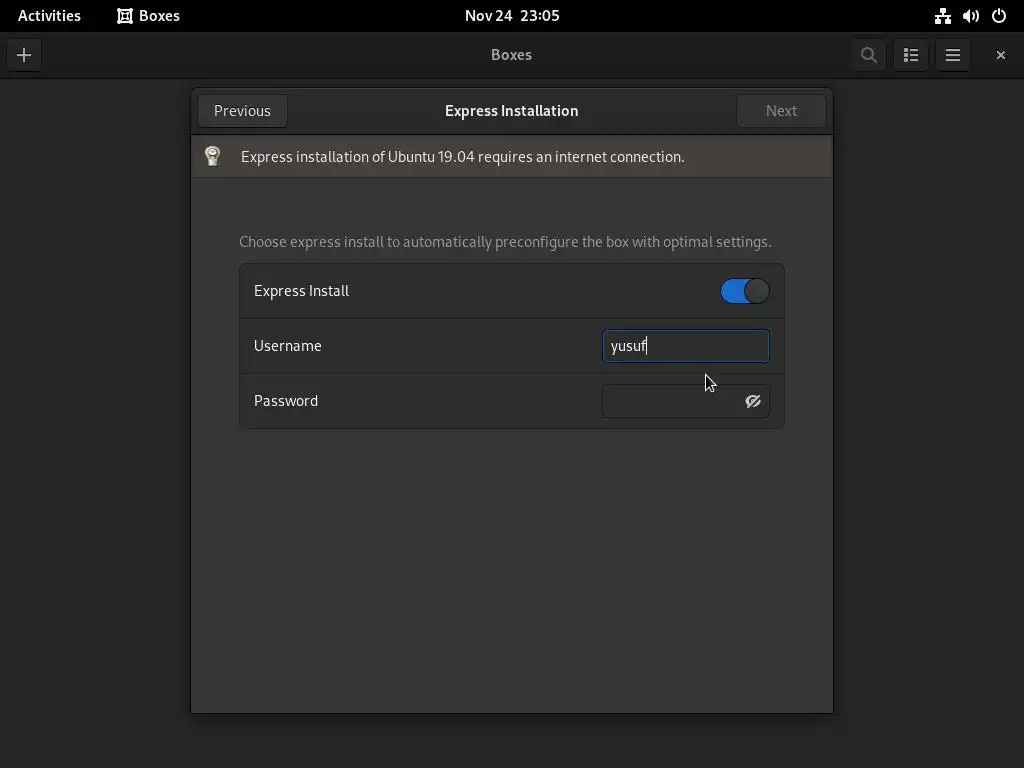Click the Boxes title in header bar
Image resolution: width=1024 pixels, height=768 pixels.
point(511,55)
